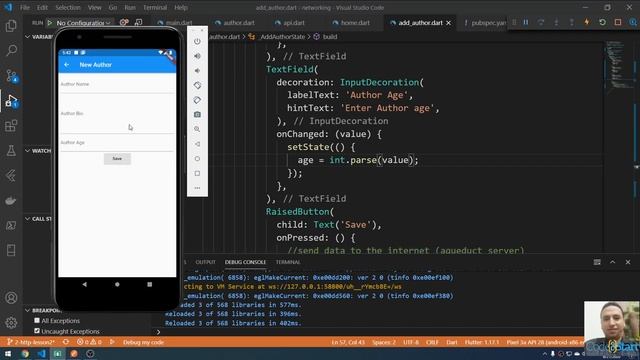Open the Extensions view
The image size is (640, 360).
[x=11, y=126]
